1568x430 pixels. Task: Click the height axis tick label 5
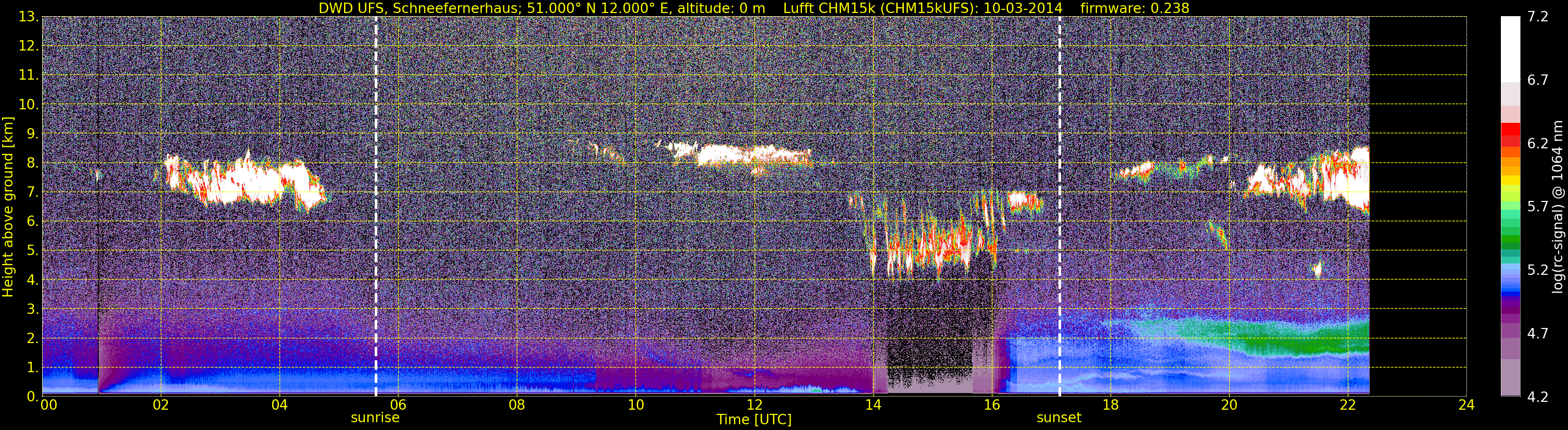point(32,251)
